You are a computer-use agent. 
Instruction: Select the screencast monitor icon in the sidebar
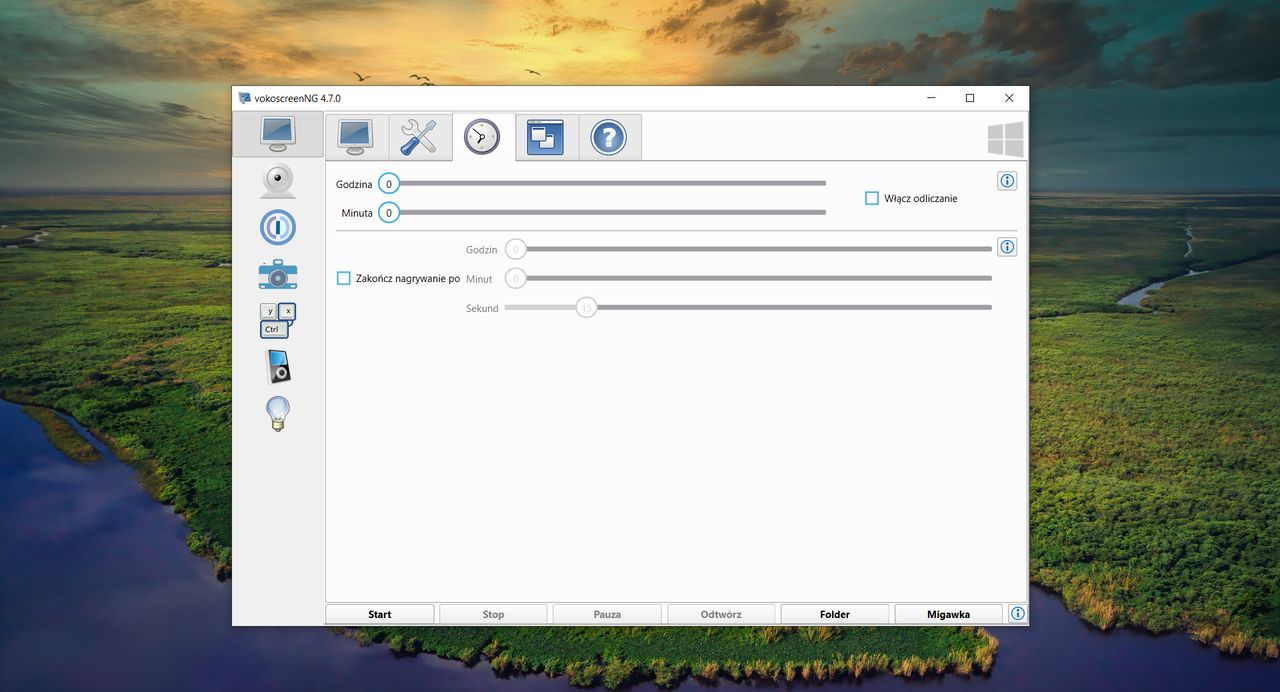click(277, 133)
